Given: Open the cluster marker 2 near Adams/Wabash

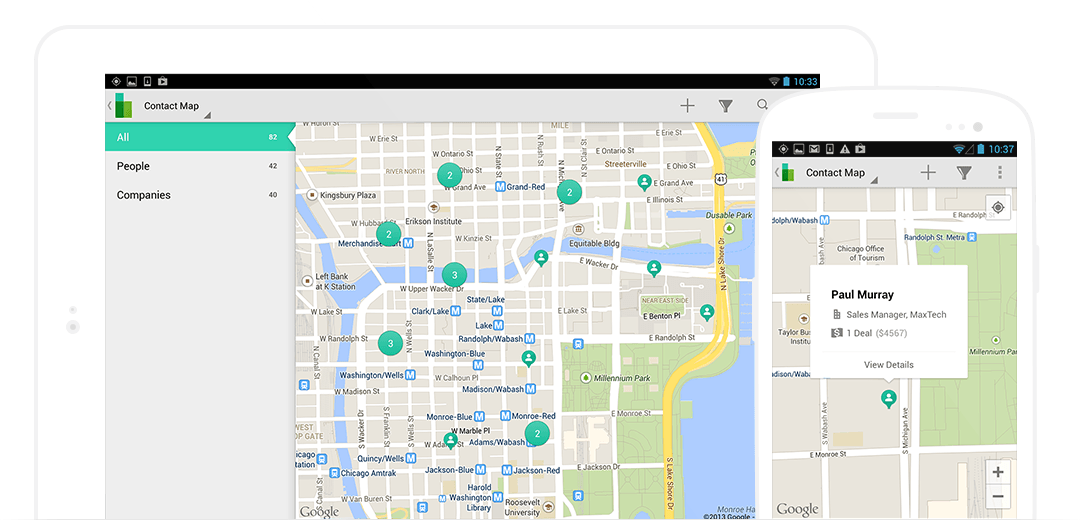Looking at the screenshot, I should [537, 434].
